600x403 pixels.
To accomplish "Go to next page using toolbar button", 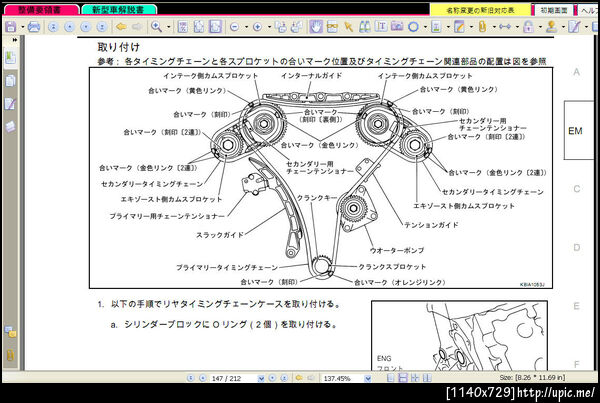I will pyautogui.click(x=86, y=27).
